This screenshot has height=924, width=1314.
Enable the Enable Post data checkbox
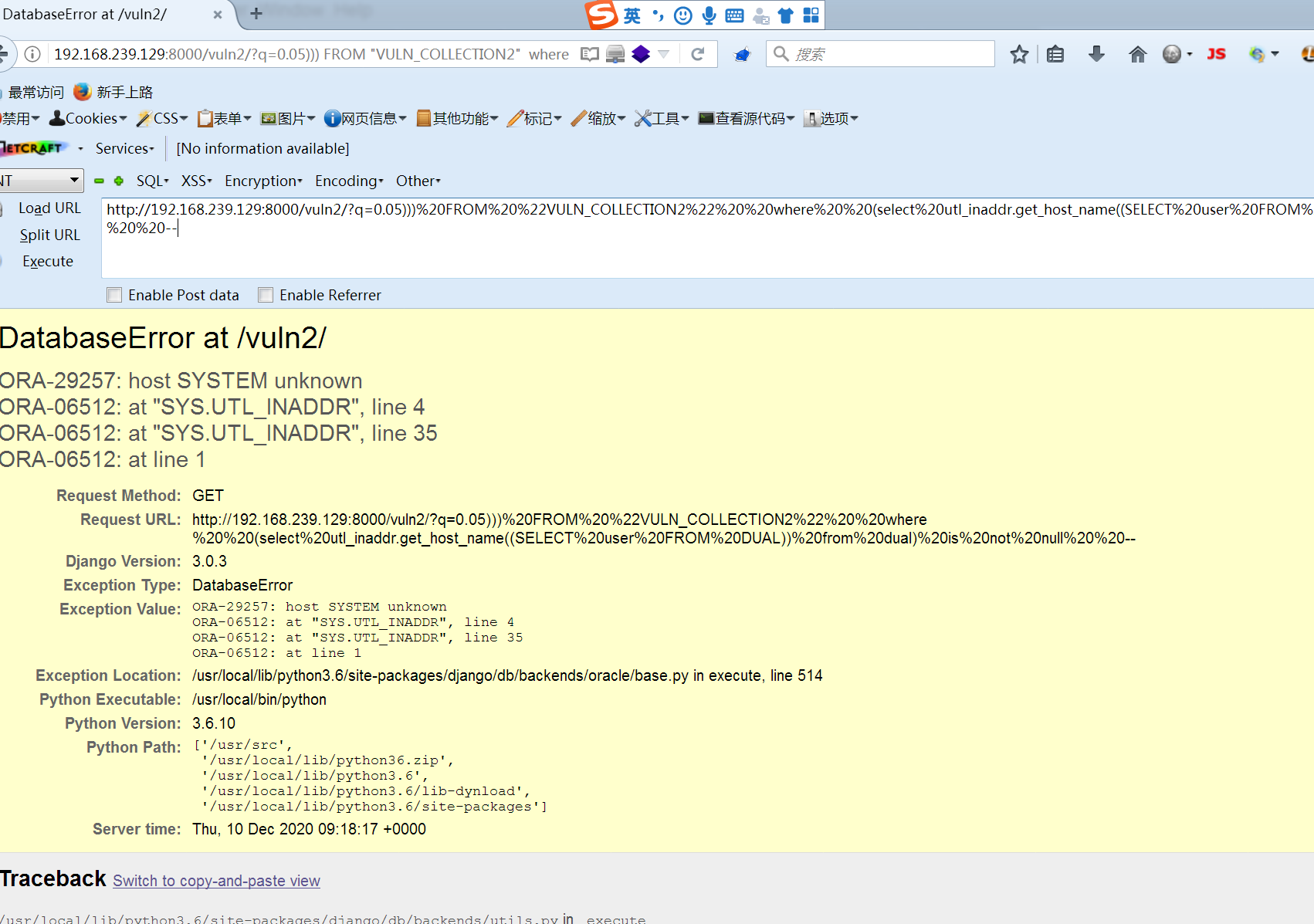coord(113,294)
